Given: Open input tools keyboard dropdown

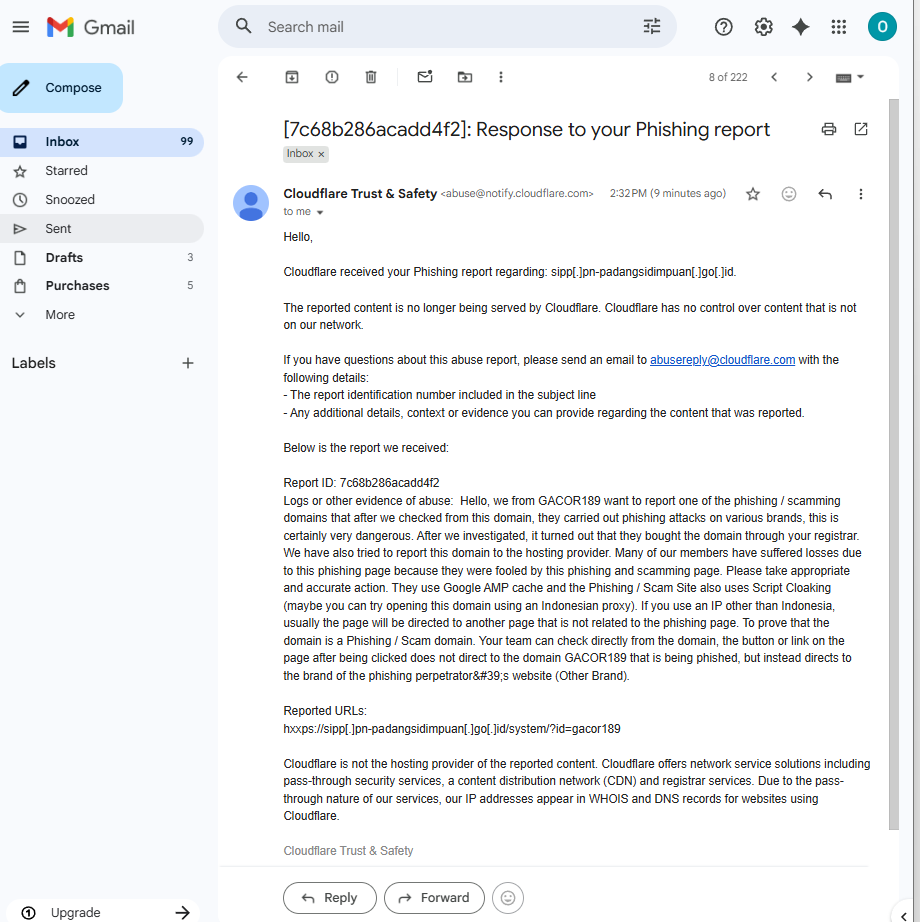Looking at the screenshot, I should (849, 78).
